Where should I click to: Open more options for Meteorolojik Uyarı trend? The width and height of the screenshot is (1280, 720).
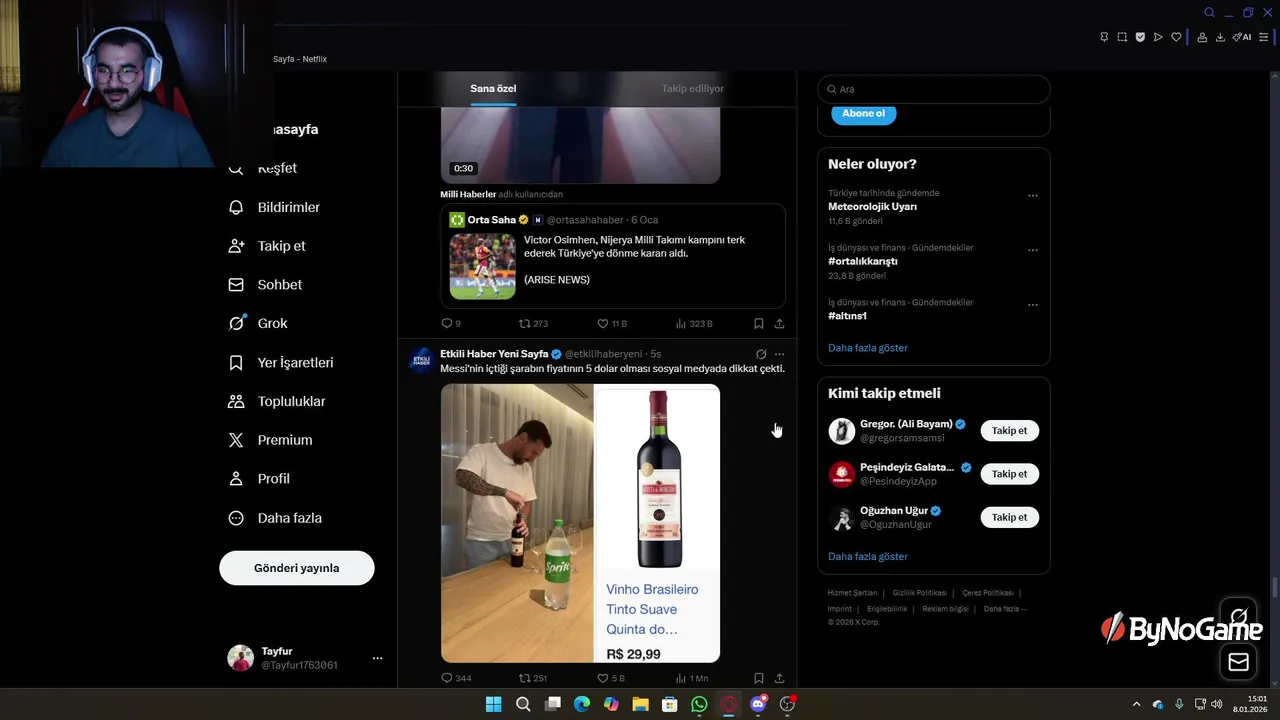point(1033,196)
